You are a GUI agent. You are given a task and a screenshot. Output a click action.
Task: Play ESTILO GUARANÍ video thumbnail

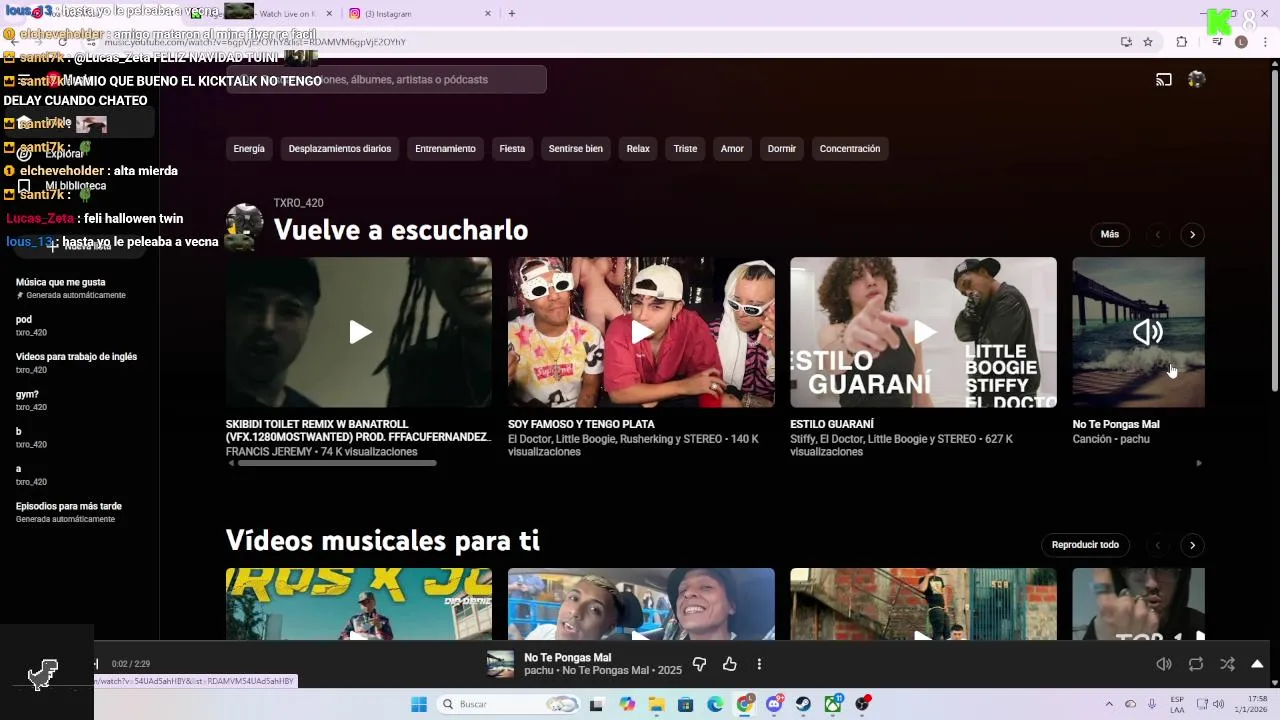(923, 332)
